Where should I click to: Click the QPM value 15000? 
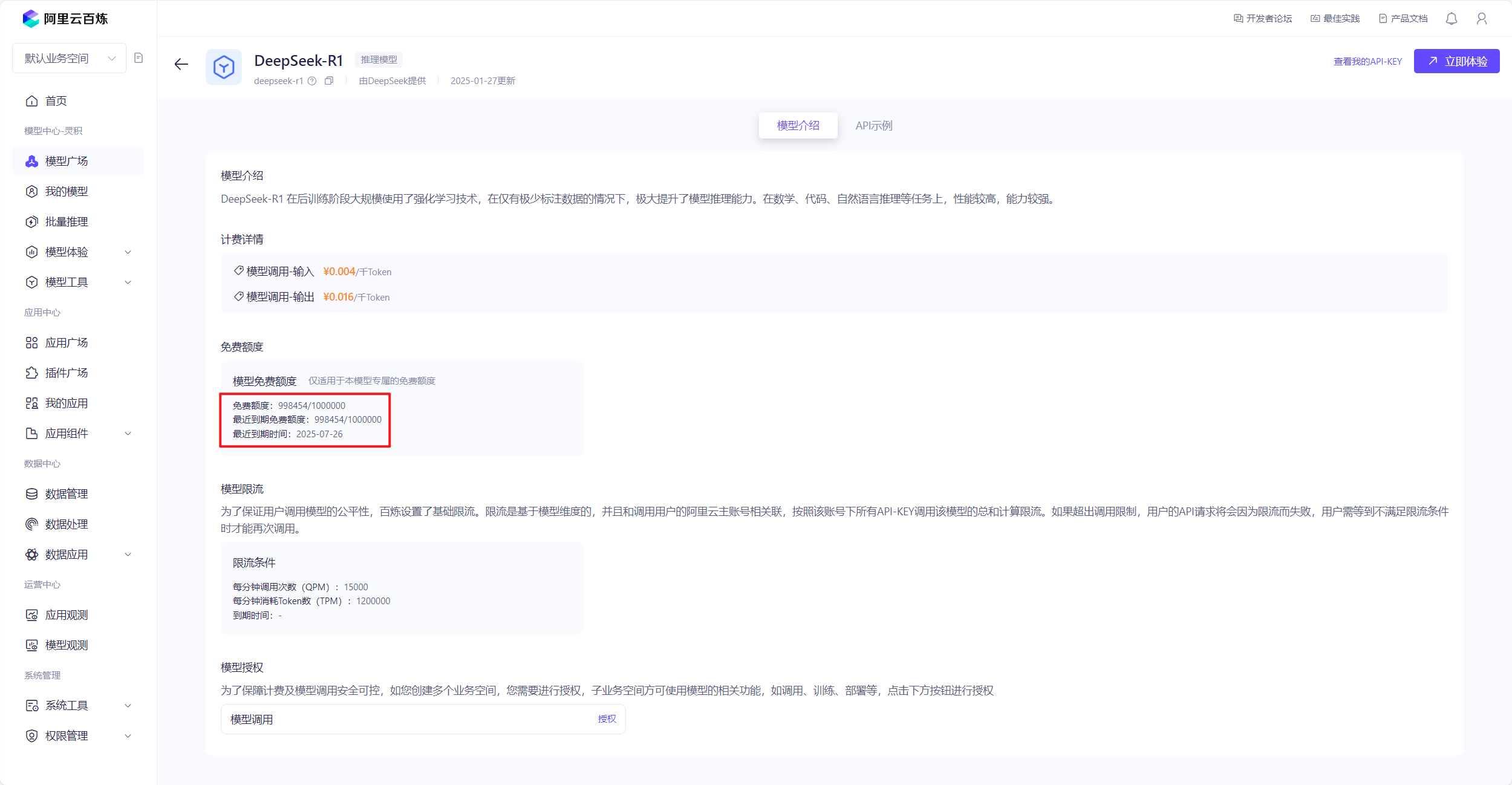point(356,587)
